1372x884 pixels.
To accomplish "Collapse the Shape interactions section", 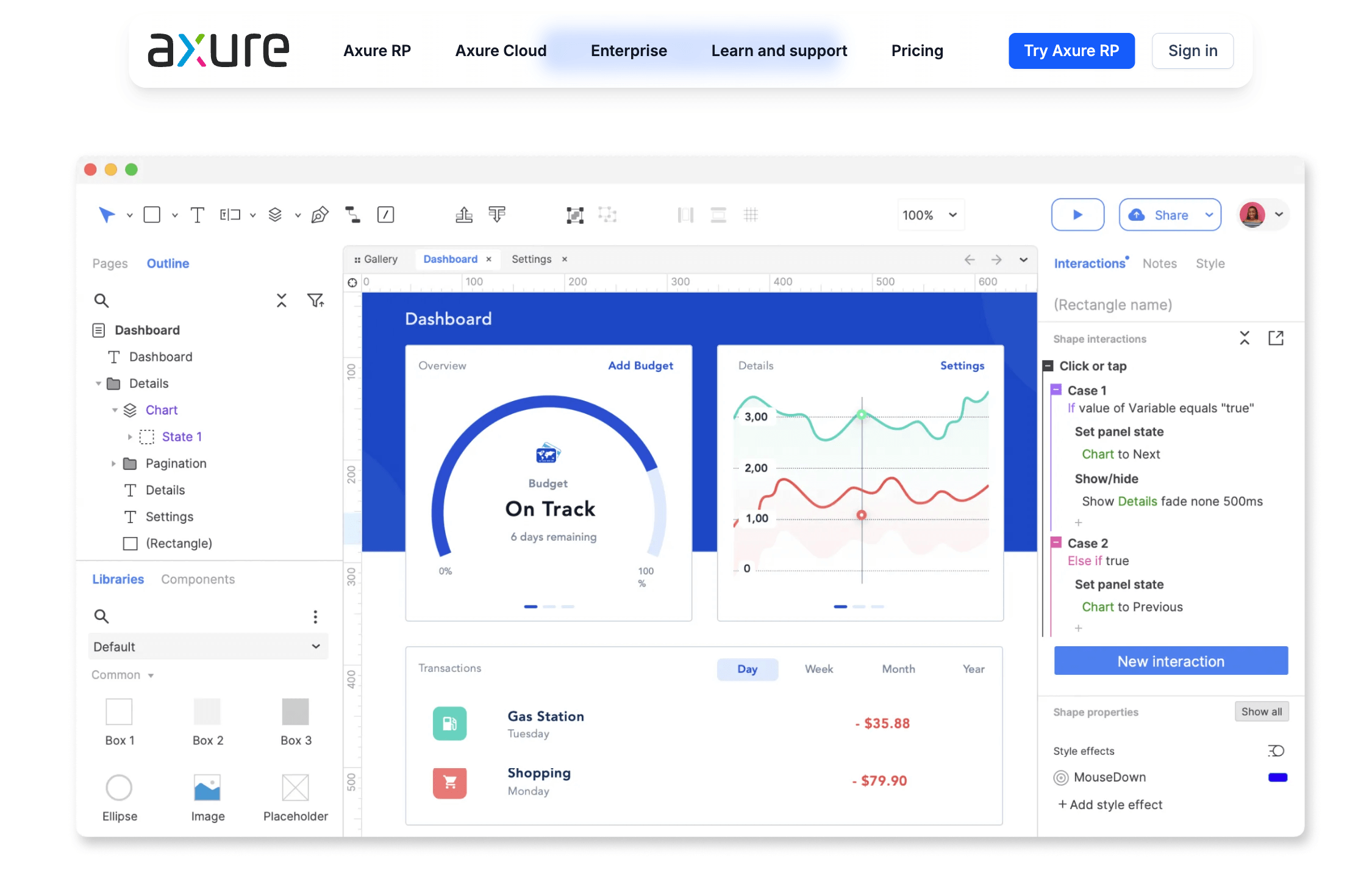I will coord(1244,338).
